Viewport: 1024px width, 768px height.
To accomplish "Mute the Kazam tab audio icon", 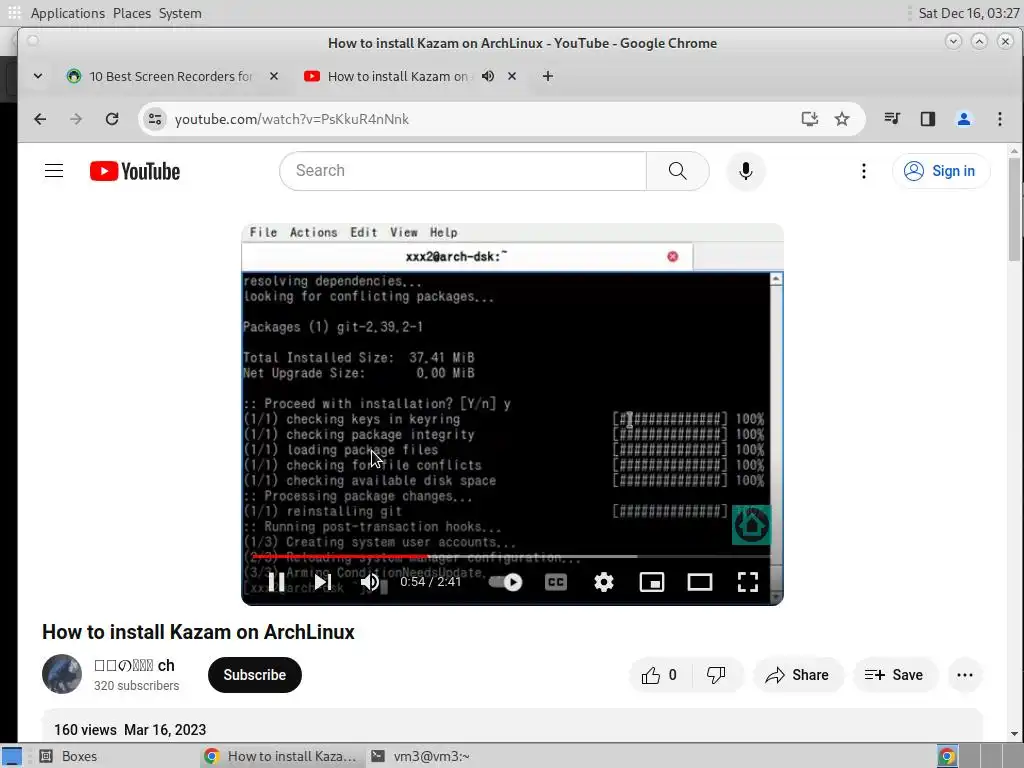I will click(488, 76).
